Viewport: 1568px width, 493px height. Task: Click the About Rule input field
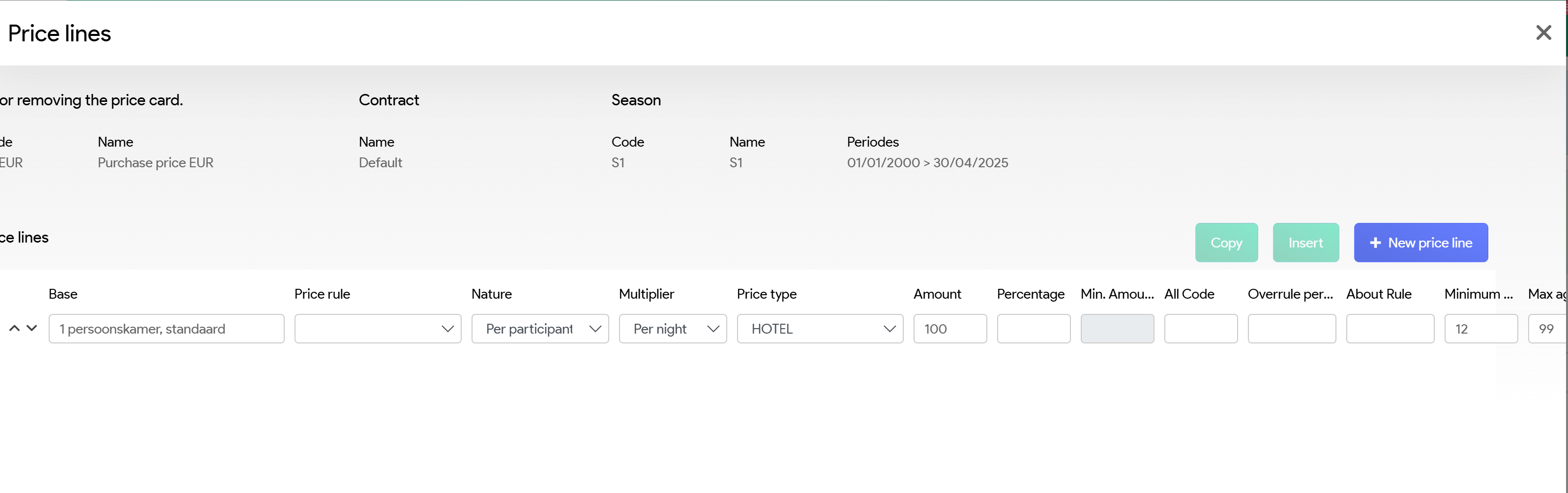point(1390,329)
